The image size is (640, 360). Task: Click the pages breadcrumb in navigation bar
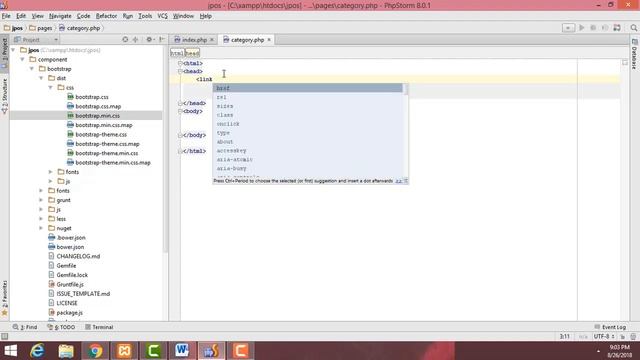click(x=41, y=28)
